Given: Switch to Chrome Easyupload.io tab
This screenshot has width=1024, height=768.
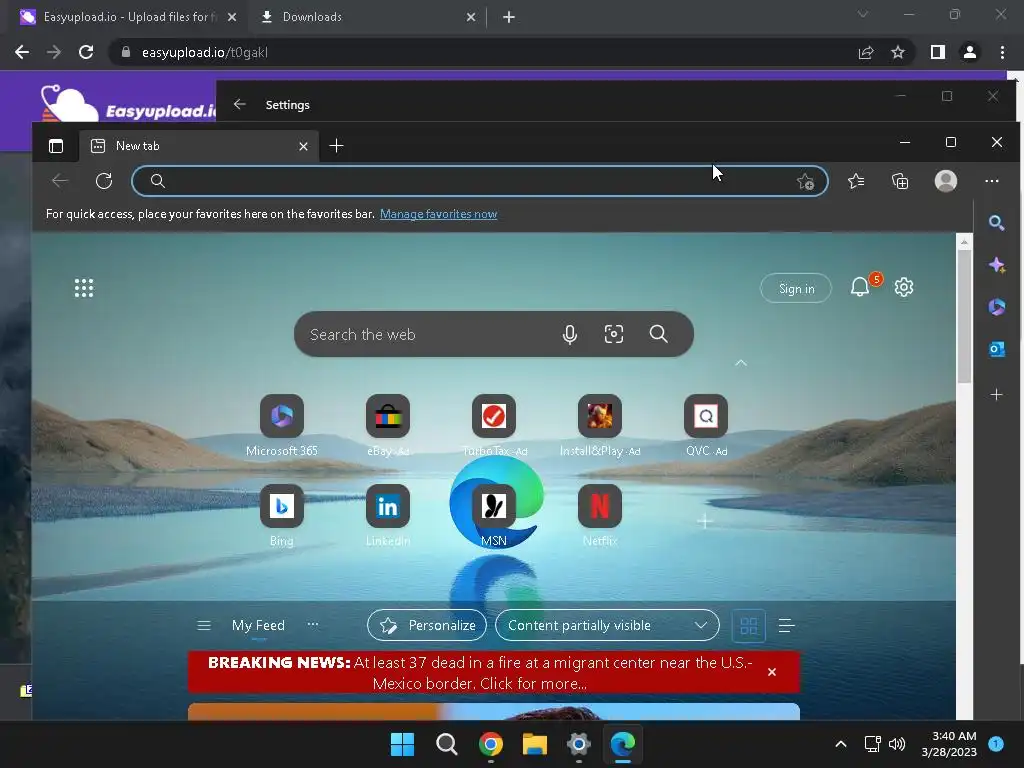Looking at the screenshot, I should tap(128, 17).
